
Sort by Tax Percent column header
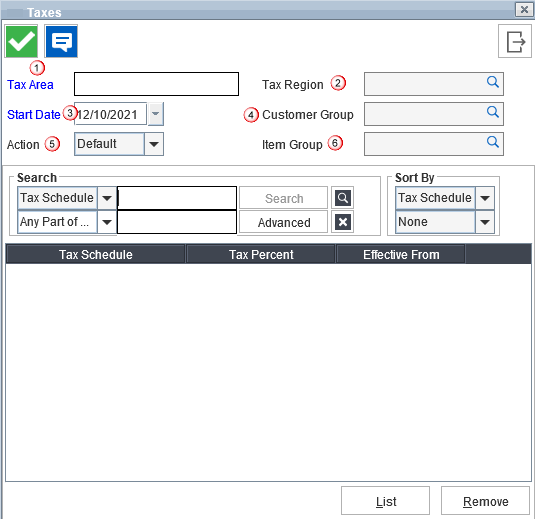click(x=261, y=255)
